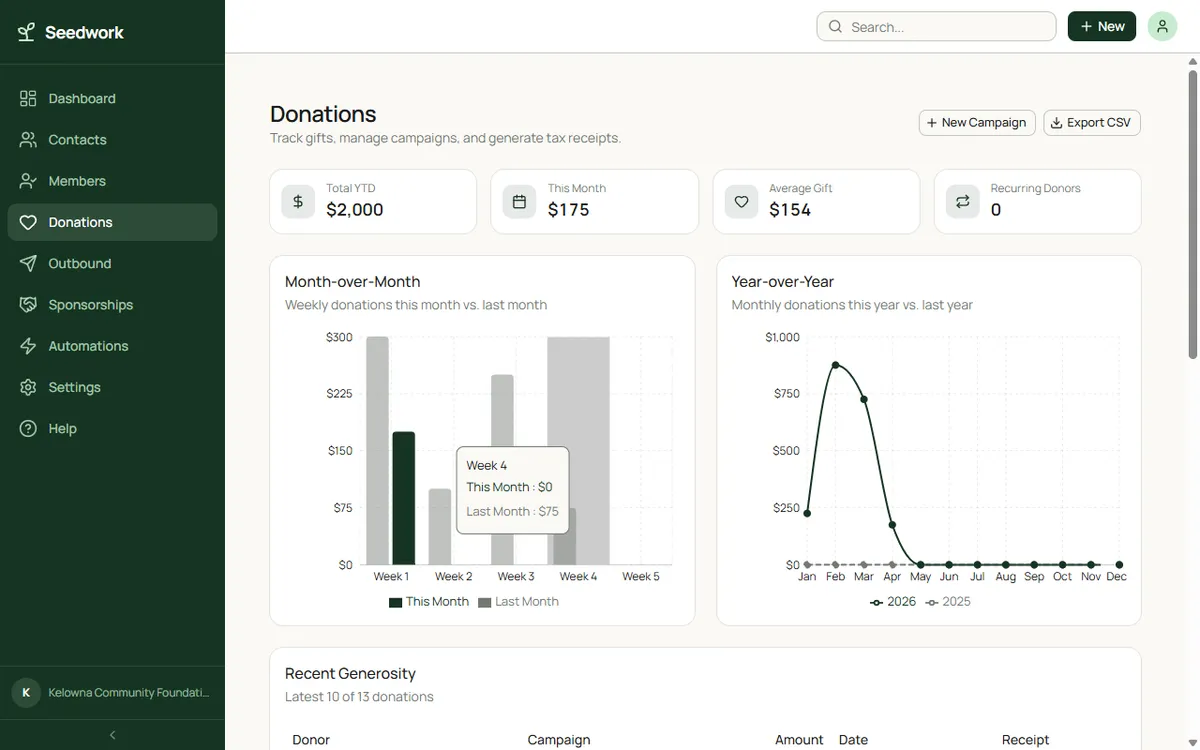
Task: Toggle the This Month legend entry
Action: coord(428,601)
